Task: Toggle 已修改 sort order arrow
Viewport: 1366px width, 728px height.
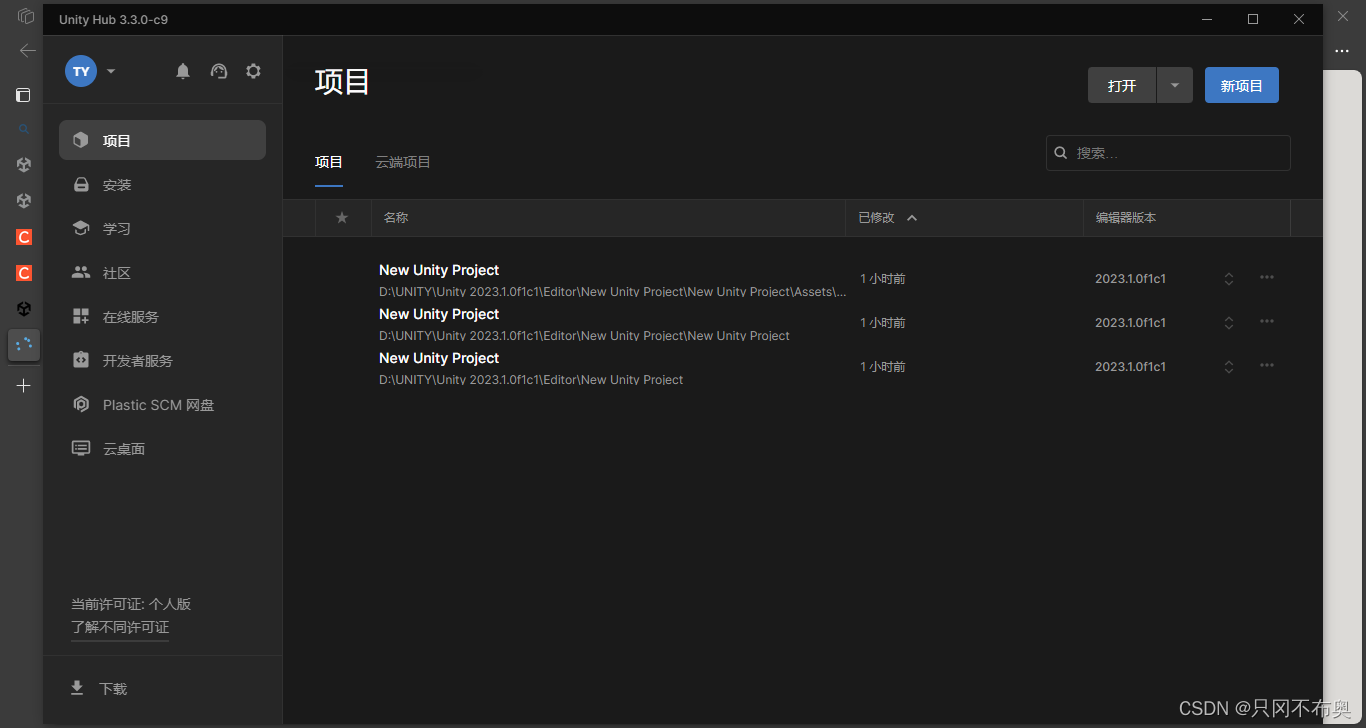Action: tap(912, 217)
